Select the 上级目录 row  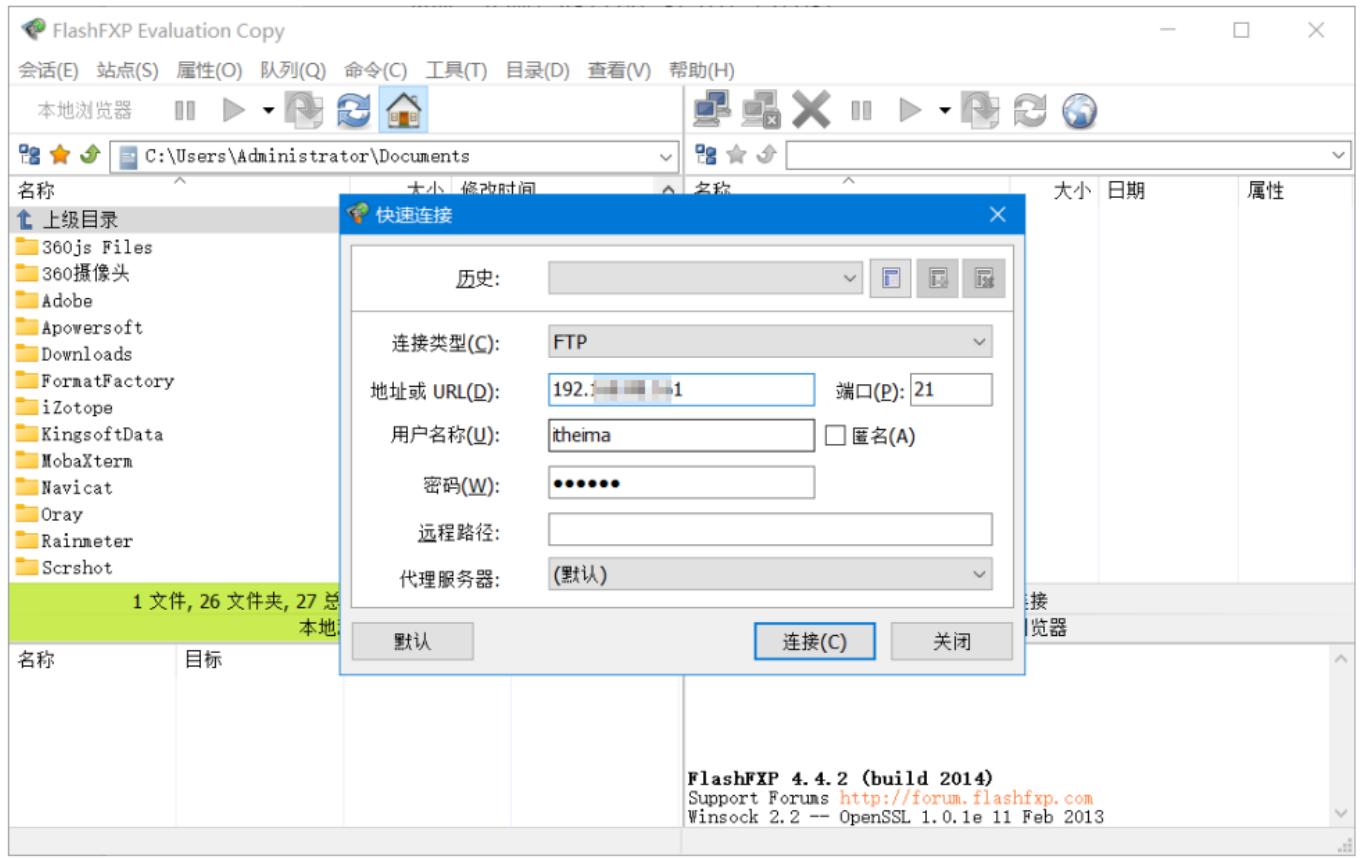pos(175,220)
